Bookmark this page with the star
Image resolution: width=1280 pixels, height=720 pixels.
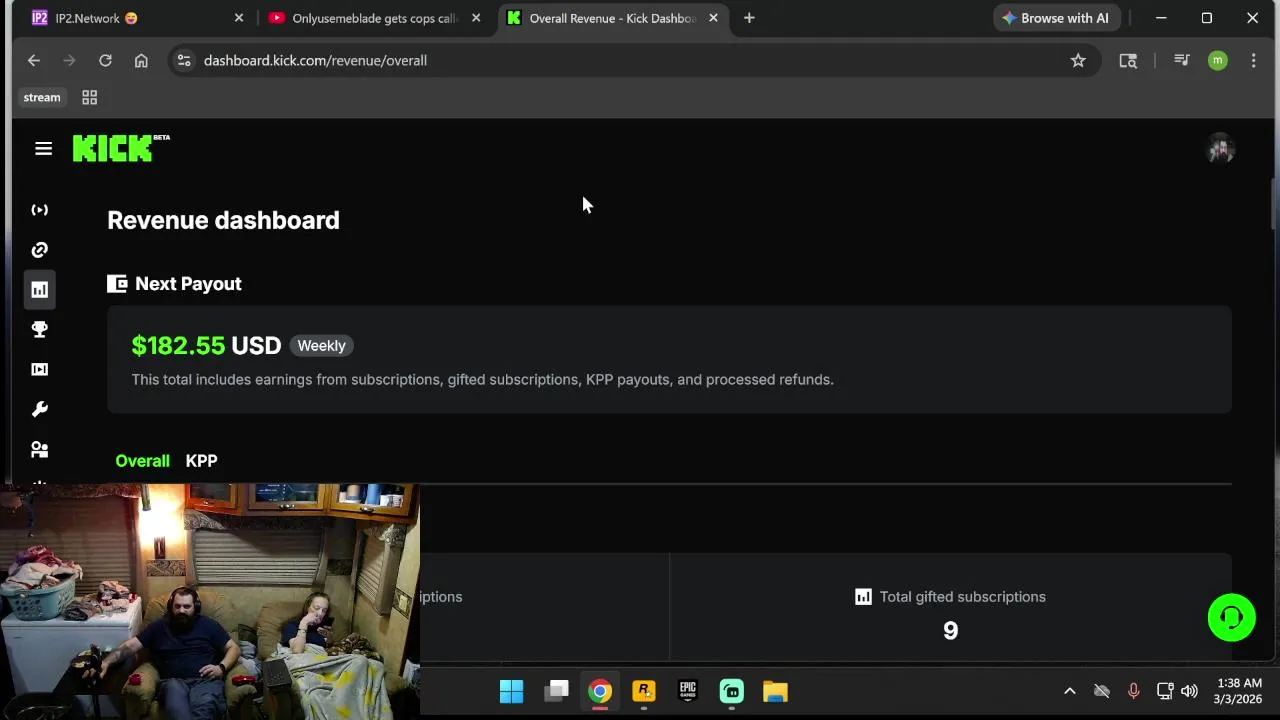click(x=1078, y=61)
